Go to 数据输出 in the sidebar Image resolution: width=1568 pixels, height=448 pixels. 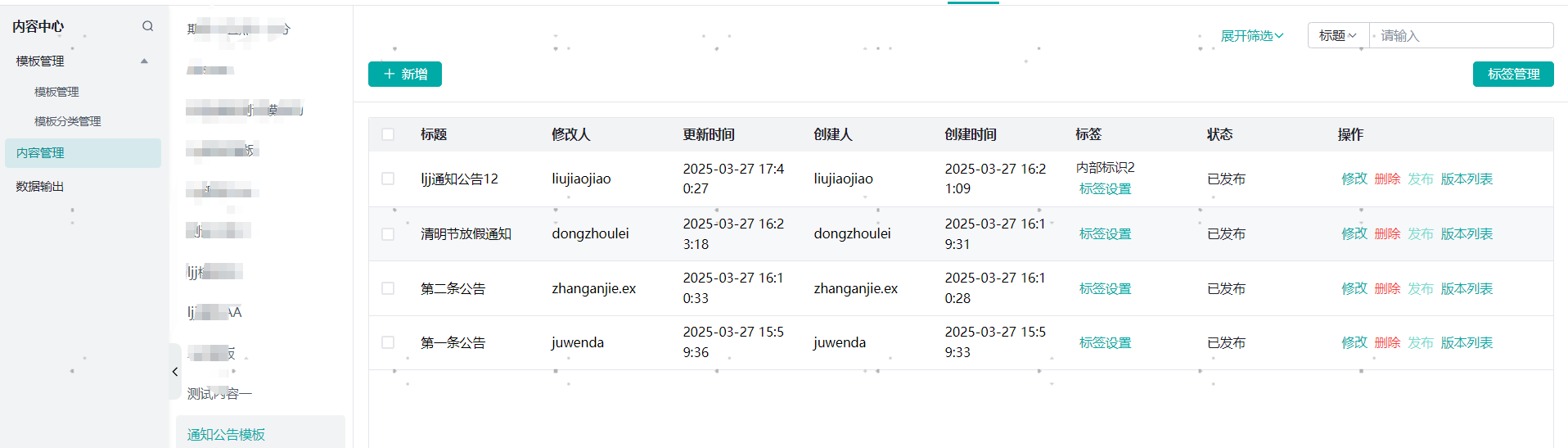(40, 187)
